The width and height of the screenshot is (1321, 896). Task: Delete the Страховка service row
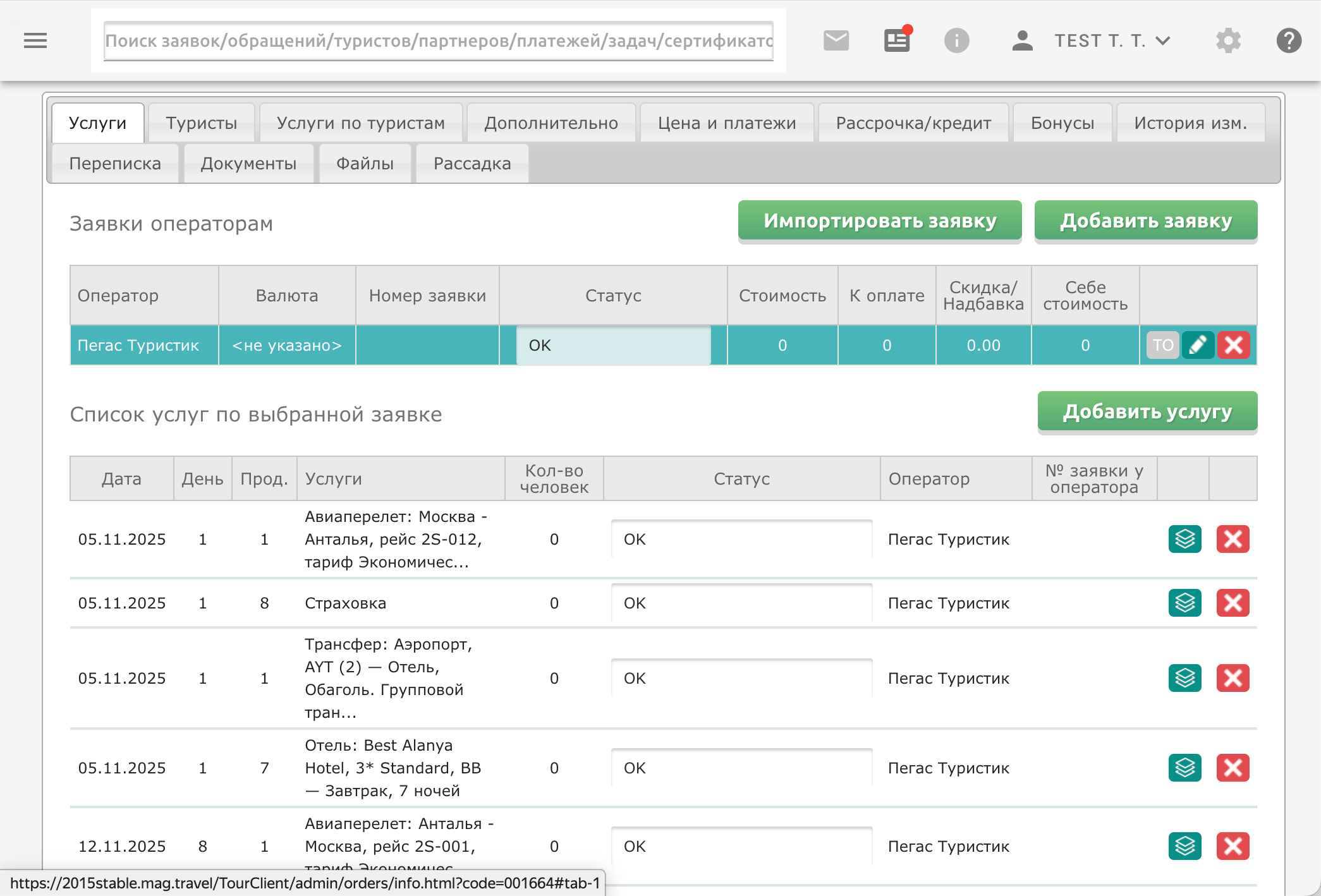click(x=1233, y=603)
